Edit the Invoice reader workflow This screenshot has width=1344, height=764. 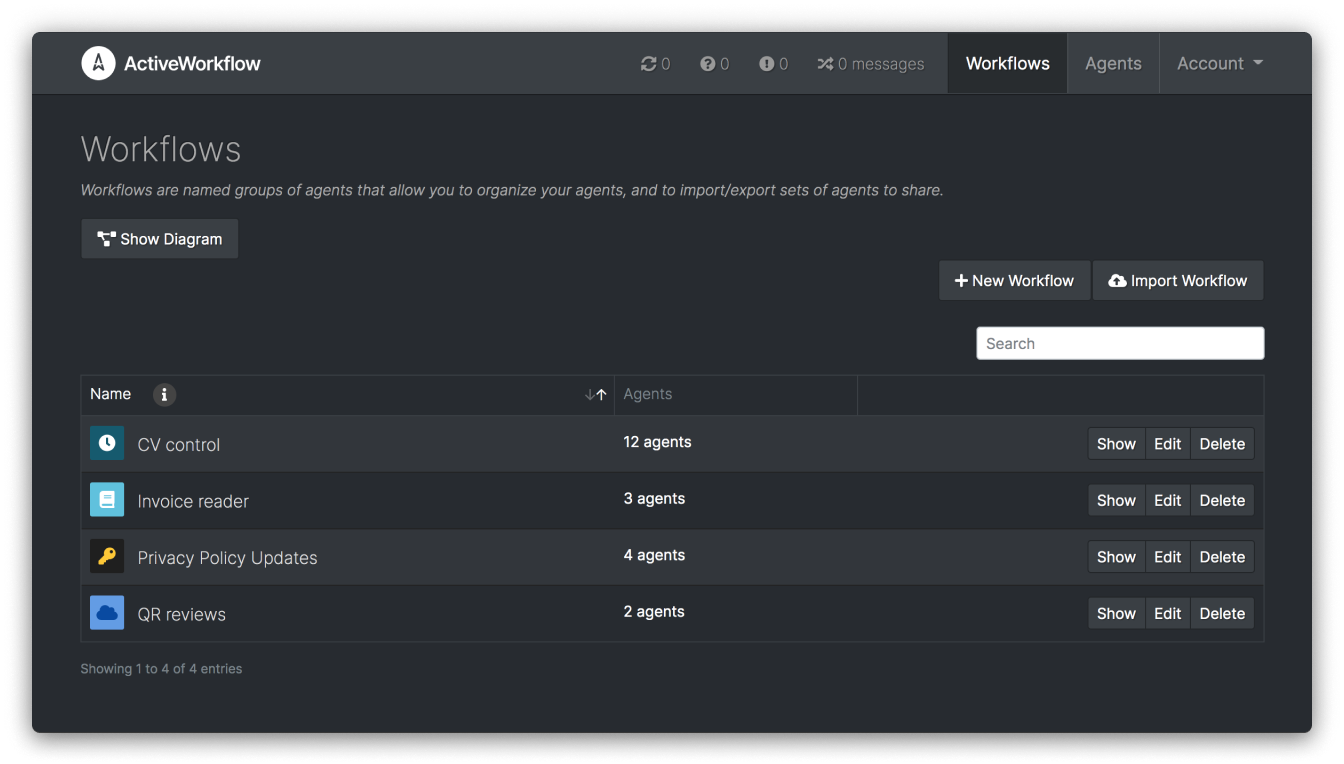1168,500
